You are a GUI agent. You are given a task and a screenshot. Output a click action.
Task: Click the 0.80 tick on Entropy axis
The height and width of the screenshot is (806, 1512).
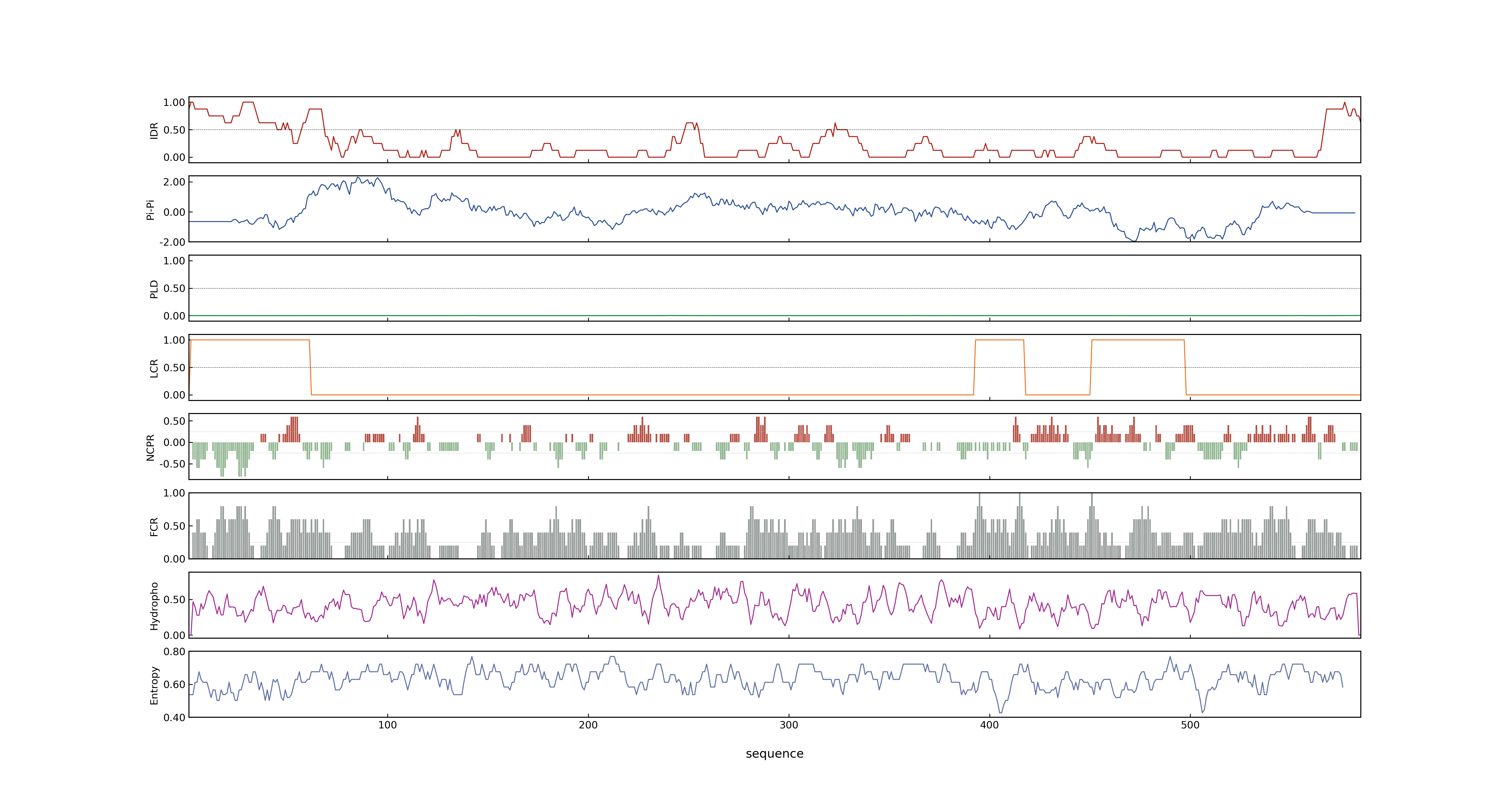pos(174,652)
